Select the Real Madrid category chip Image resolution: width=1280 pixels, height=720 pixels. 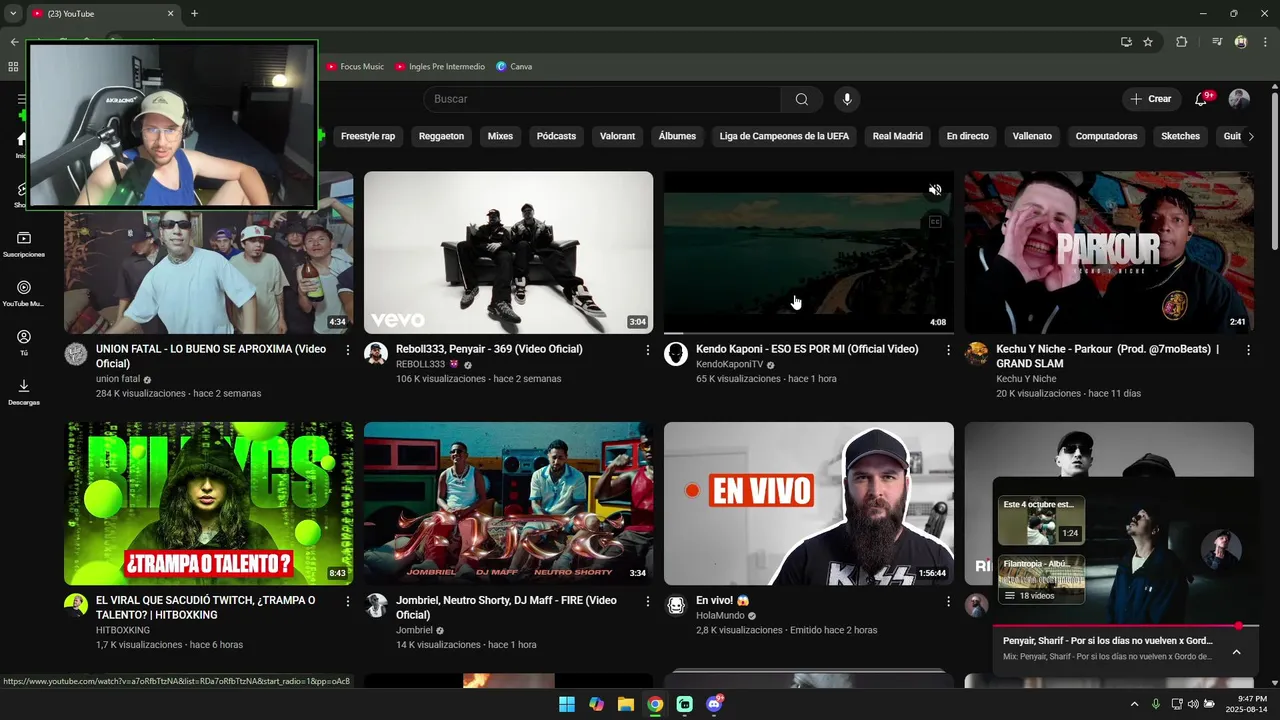click(897, 136)
